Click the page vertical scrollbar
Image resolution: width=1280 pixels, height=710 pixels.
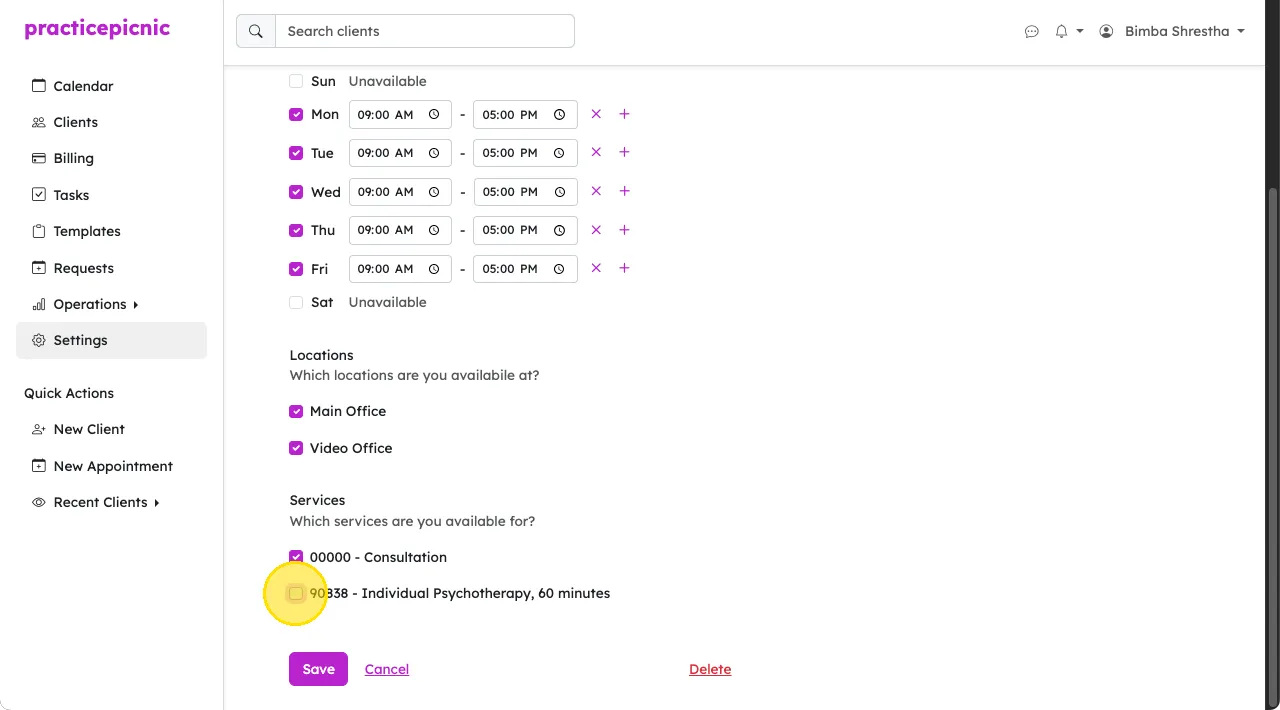click(1273, 445)
